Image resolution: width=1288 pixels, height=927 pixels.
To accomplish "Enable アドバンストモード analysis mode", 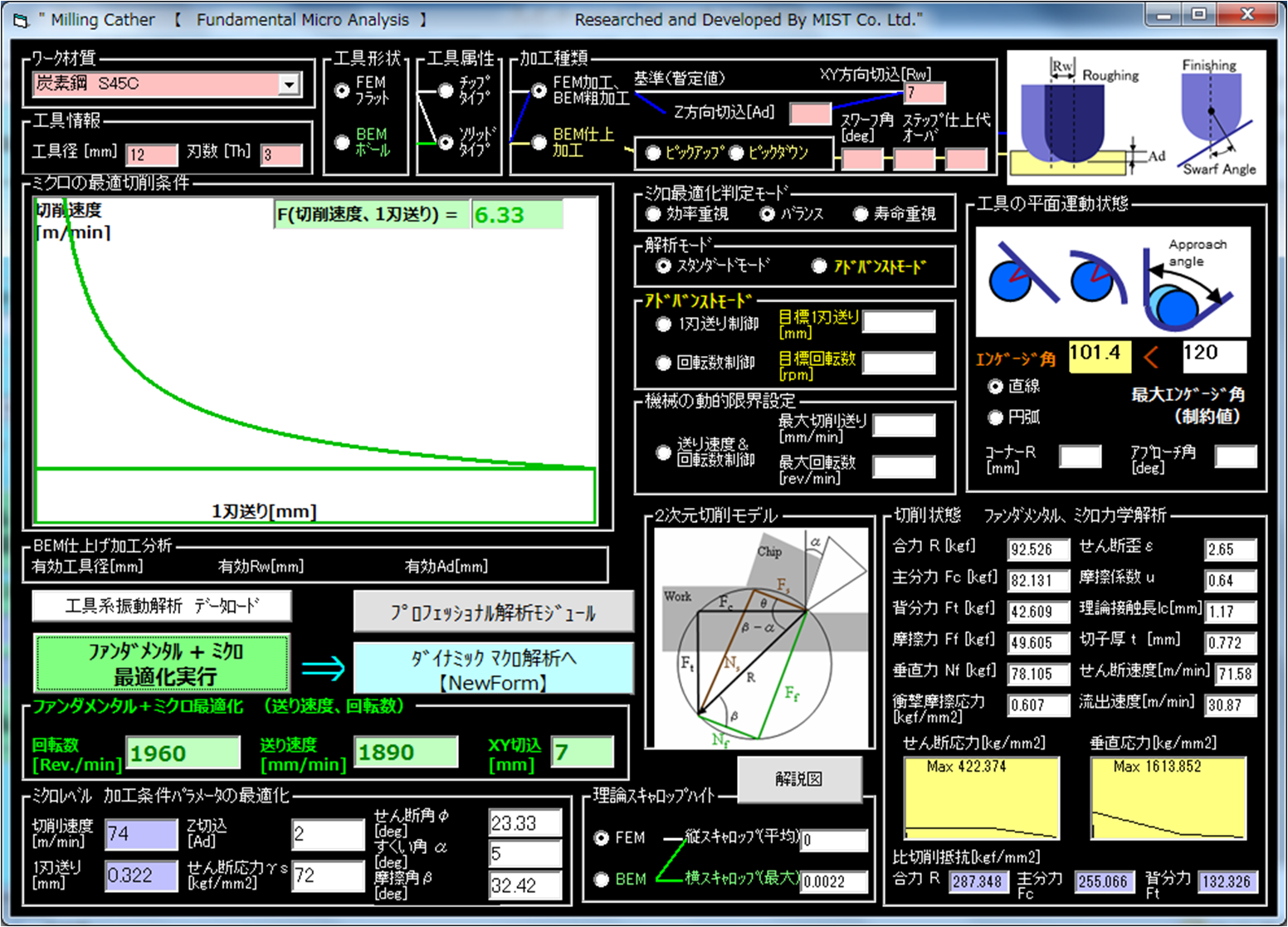I will point(819,266).
